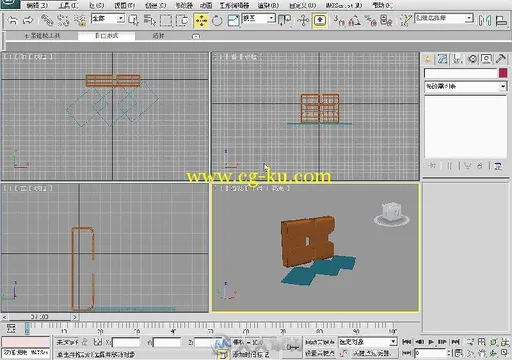This screenshot has height=360, width=512.
Task: Switch to the highlighted middle ribbon tab
Action: (x=107, y=36)
